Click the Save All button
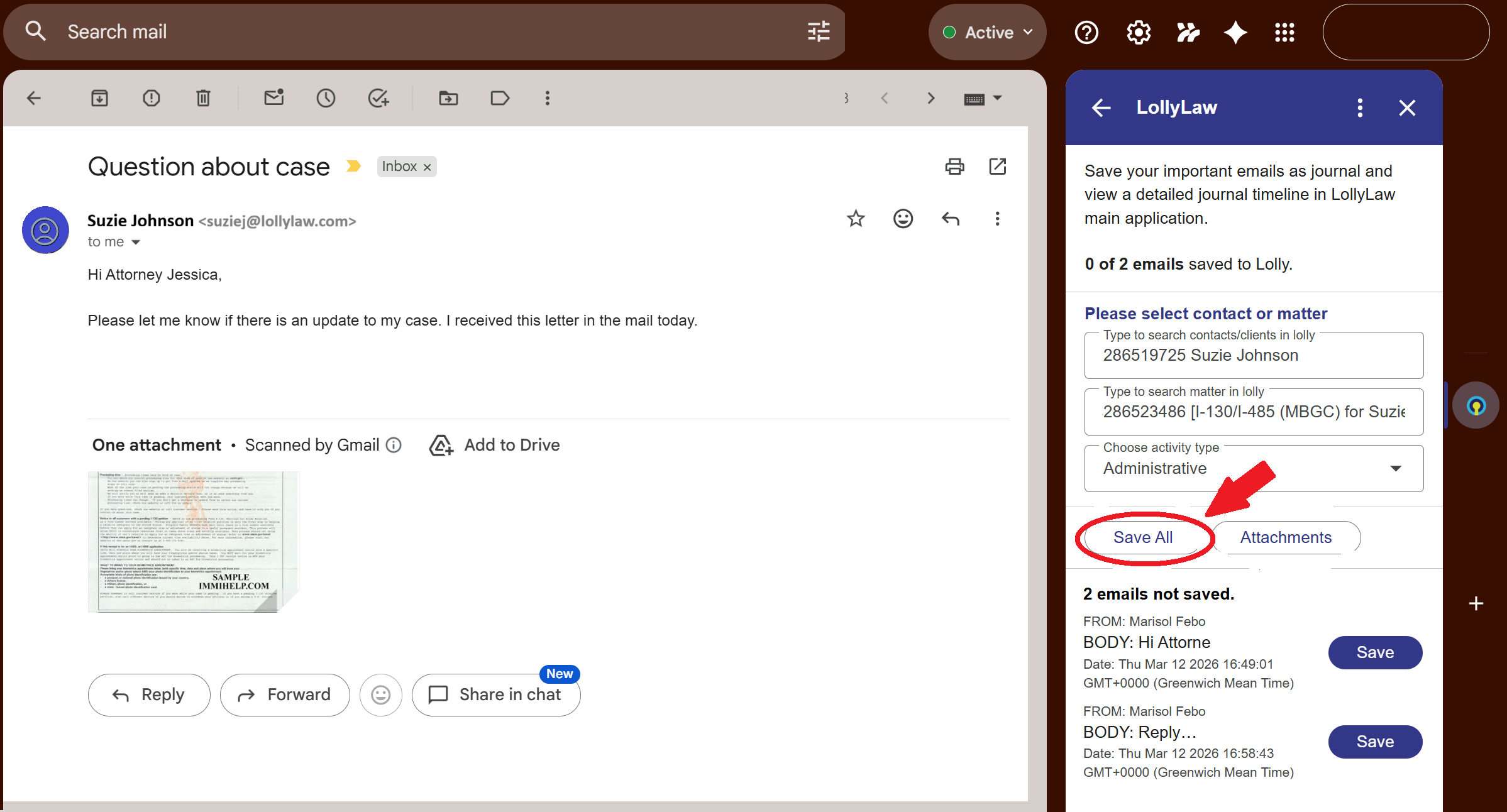The image size is (1507, 812). (1144, 537)
